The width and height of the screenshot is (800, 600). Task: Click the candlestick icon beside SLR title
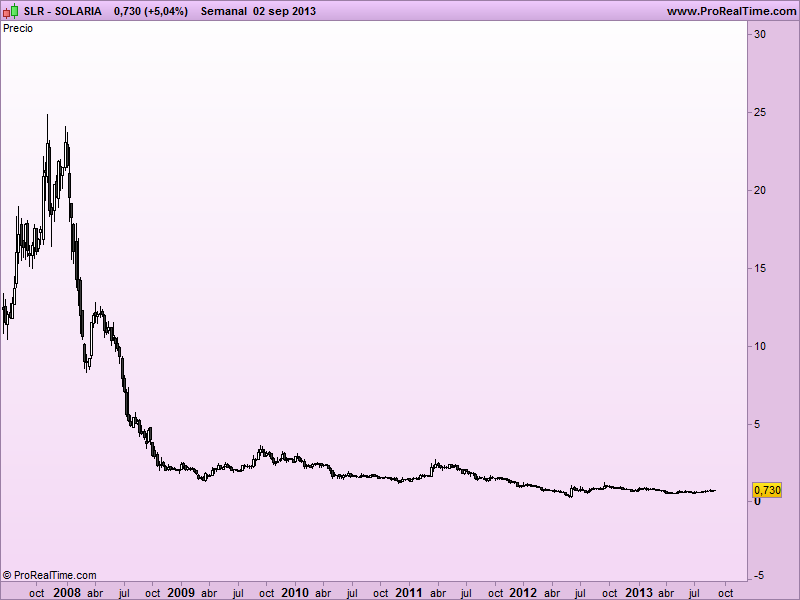click(11, 11)
